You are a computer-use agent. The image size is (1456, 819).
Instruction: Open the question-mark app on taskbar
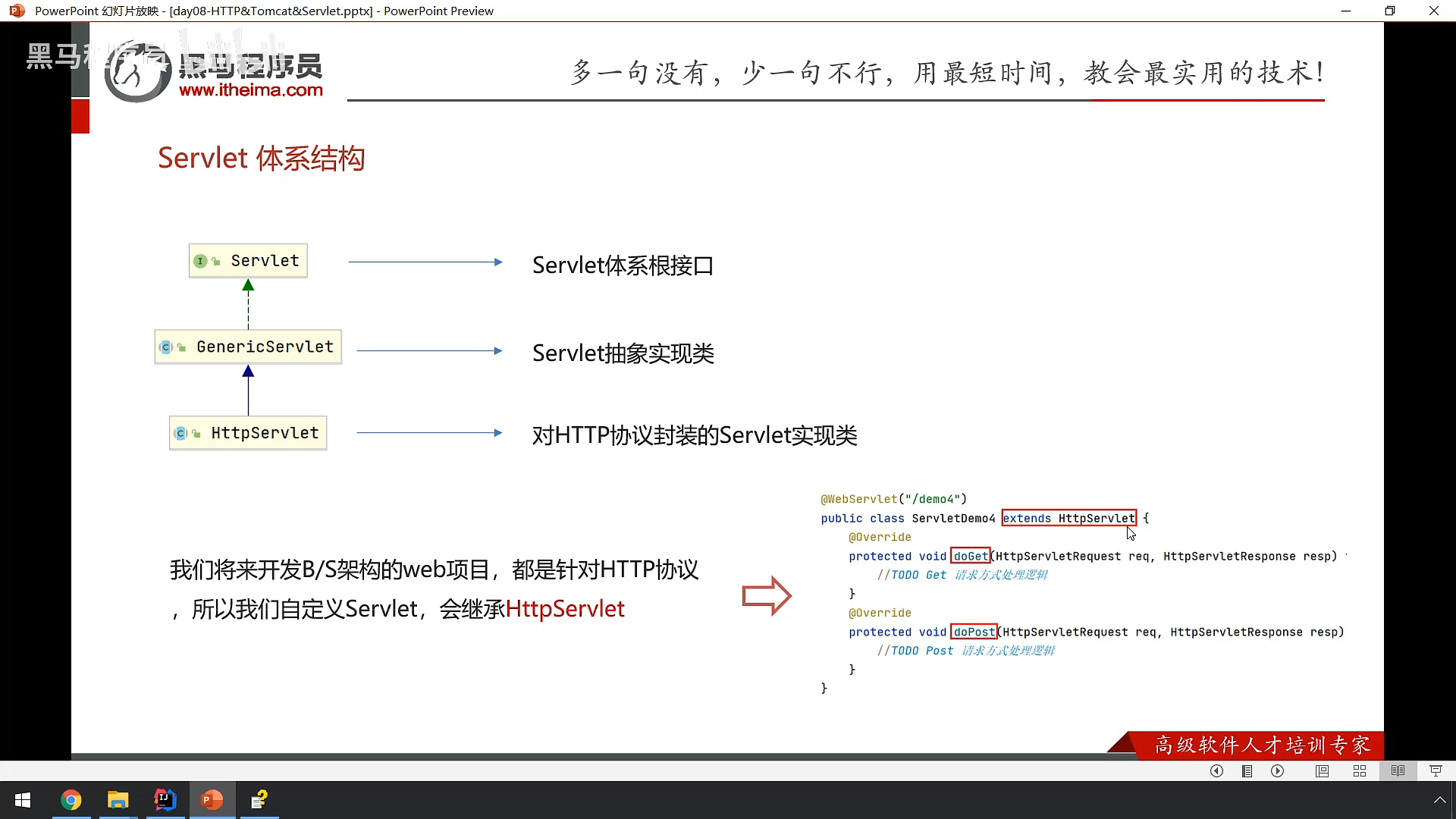(x=259, y=800)
